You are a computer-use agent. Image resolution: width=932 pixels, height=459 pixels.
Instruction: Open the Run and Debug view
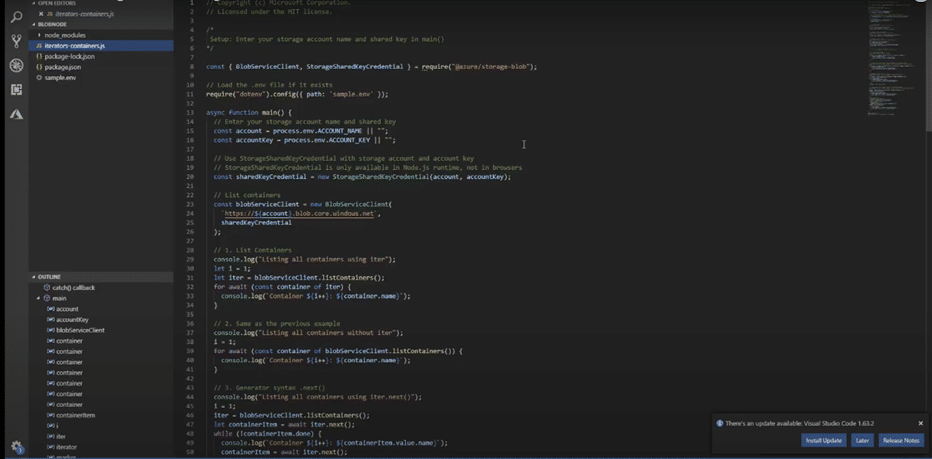pyautogui.click(x=16, y=65)
